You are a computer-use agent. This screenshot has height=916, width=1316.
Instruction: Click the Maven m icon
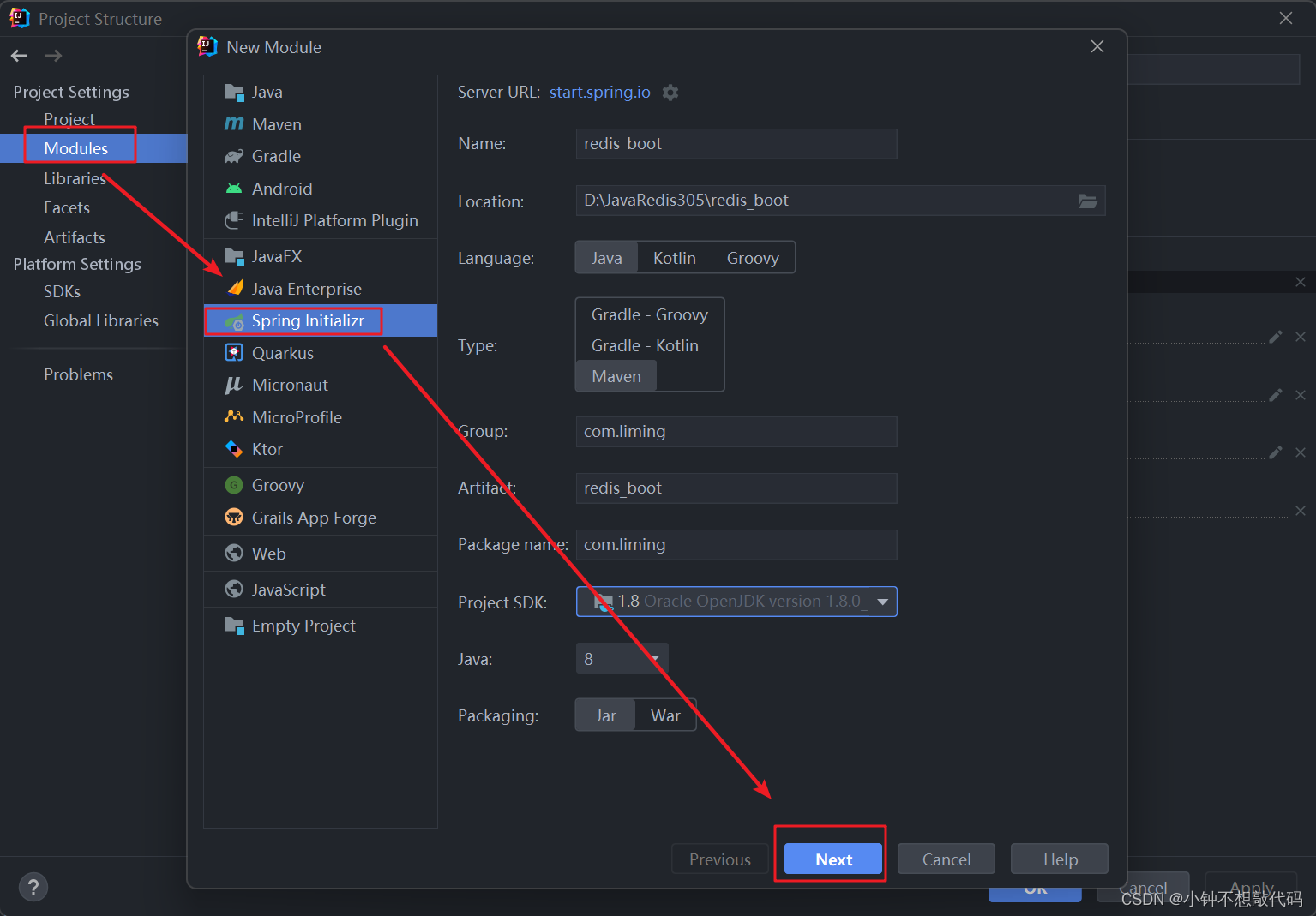point(234,124)
